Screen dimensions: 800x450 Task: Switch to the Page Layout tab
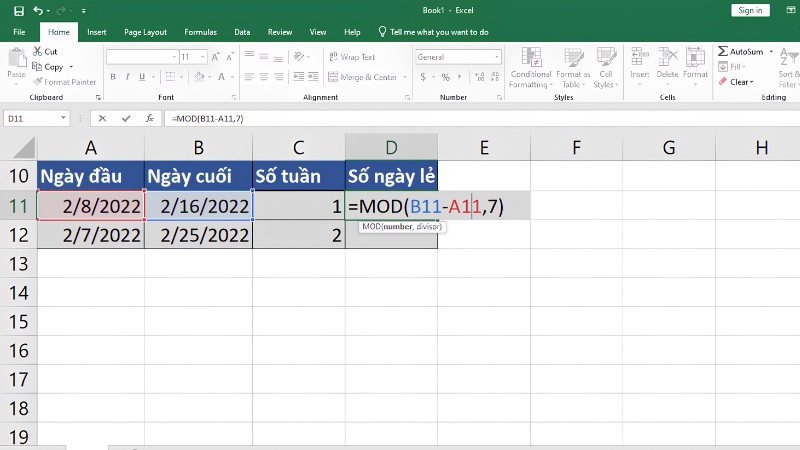point(145,32)
